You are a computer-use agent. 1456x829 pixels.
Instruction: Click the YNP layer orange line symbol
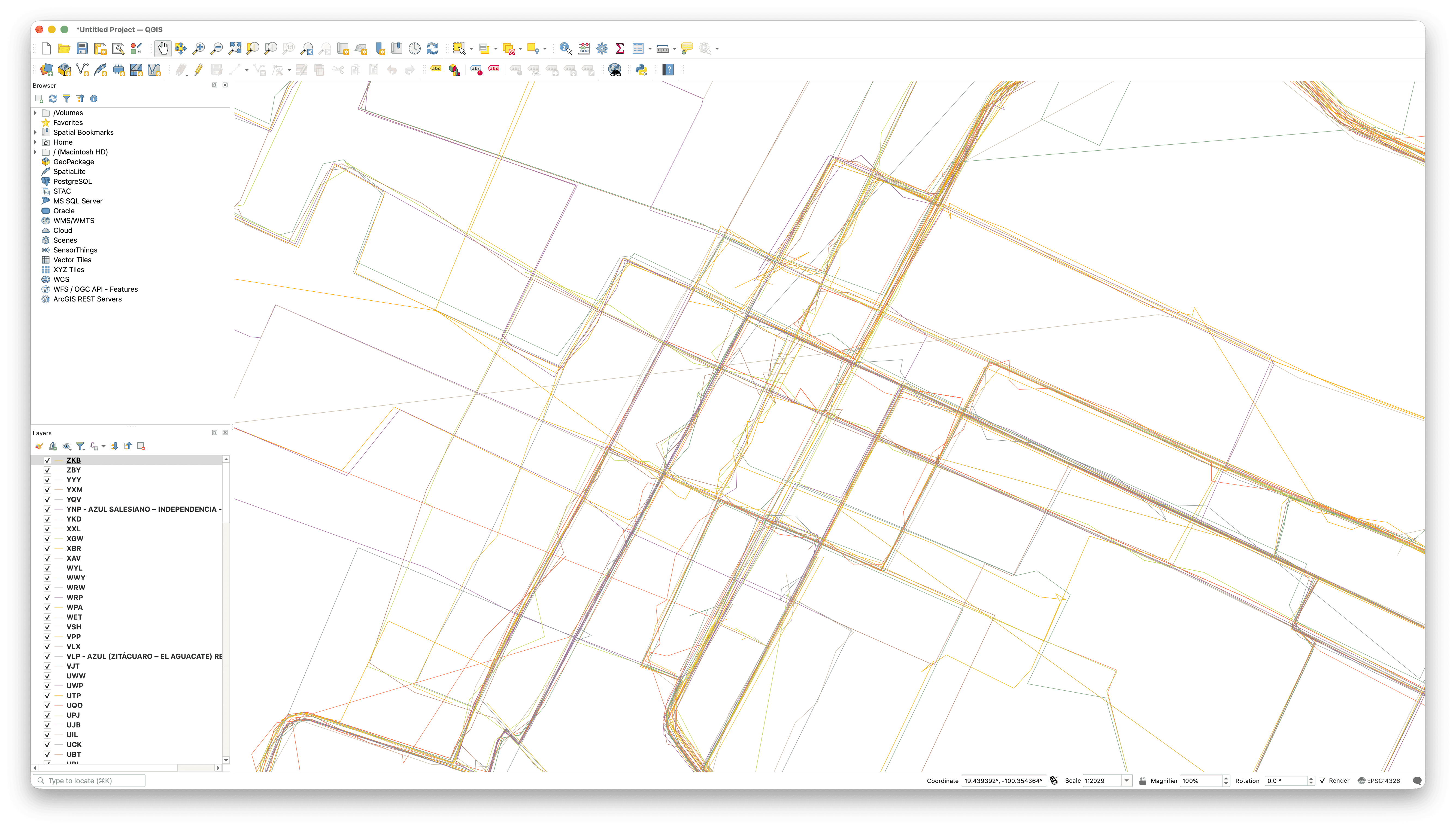coord(59,510)
